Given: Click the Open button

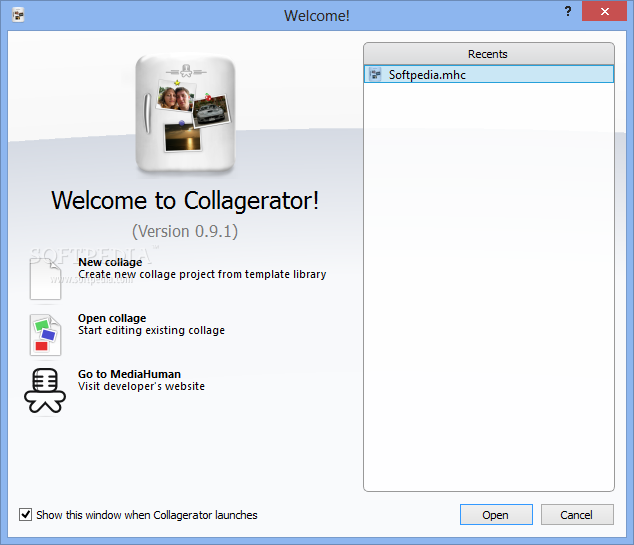Looking at the screenshot, I should coord(496,515).
